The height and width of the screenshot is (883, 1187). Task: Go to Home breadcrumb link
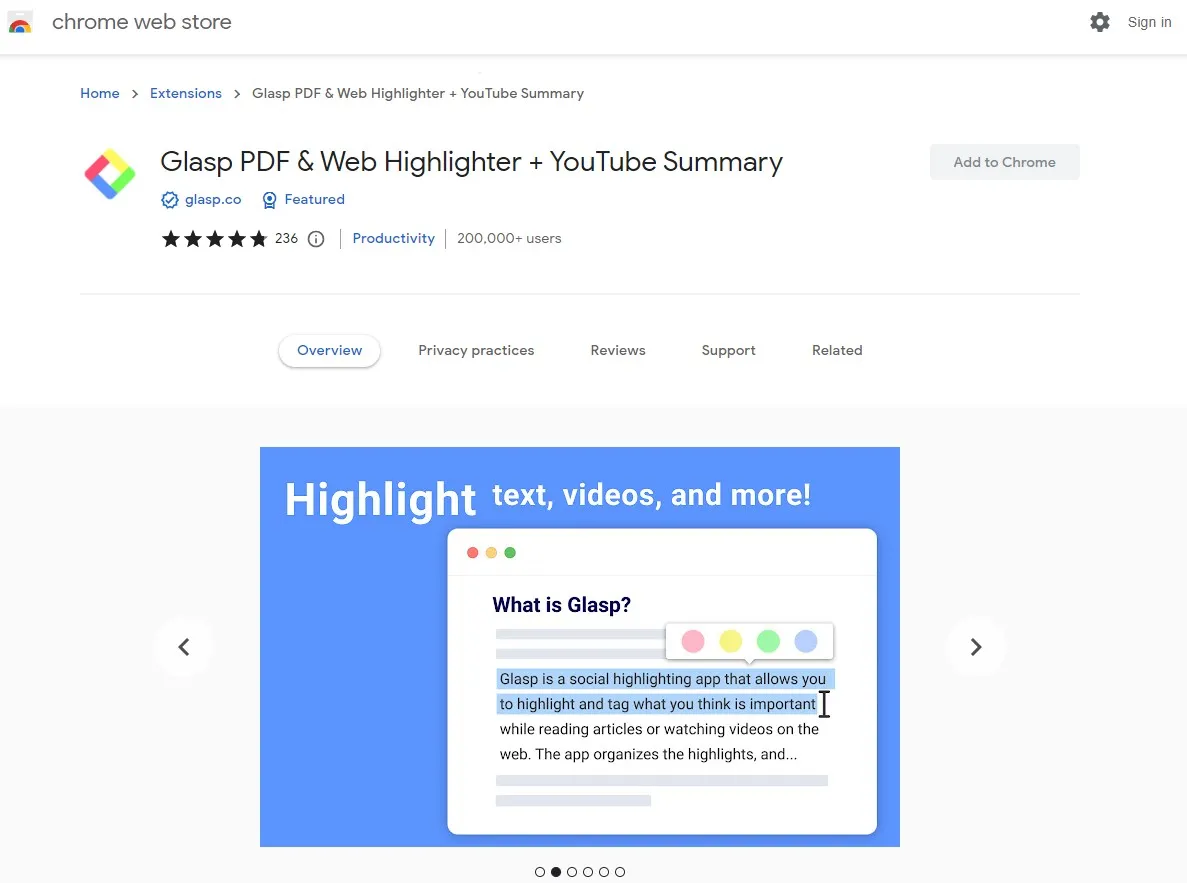tap(100, 93)
